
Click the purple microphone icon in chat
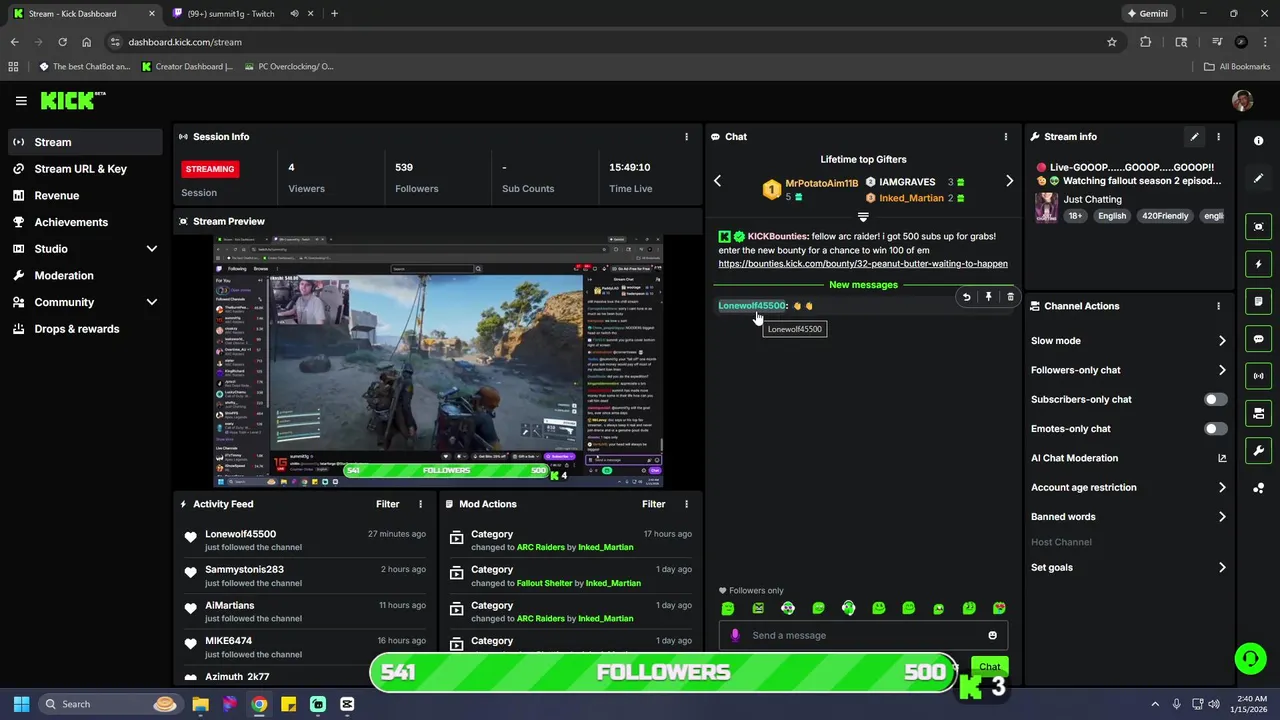pos(735,635)
